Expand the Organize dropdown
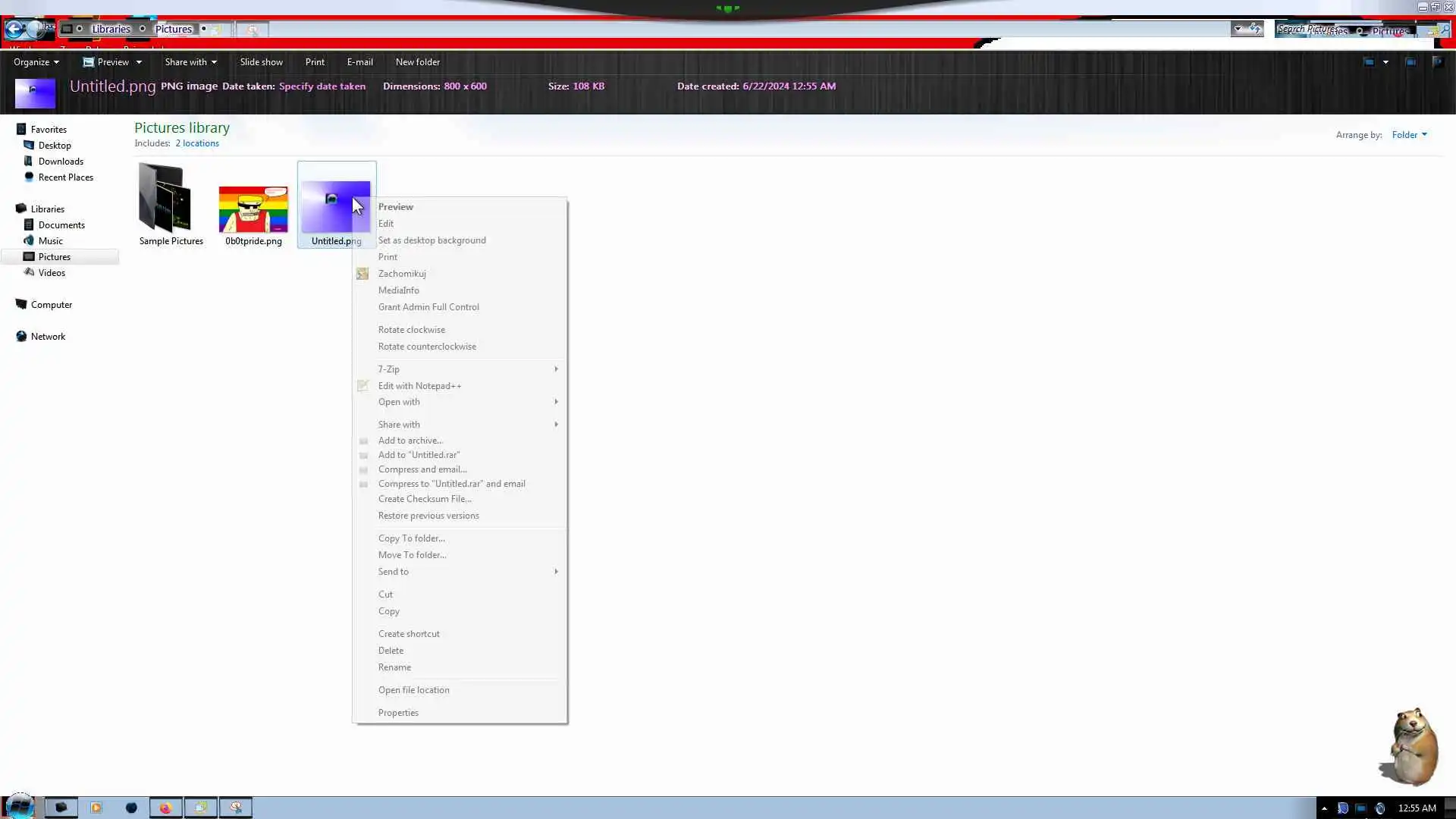Viewport: 1456px width, 819px height. [x=36, y=62]
